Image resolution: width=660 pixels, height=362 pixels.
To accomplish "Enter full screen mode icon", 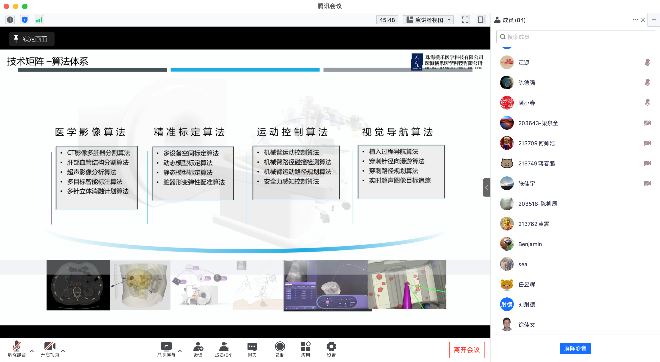I will click(465, 20).
